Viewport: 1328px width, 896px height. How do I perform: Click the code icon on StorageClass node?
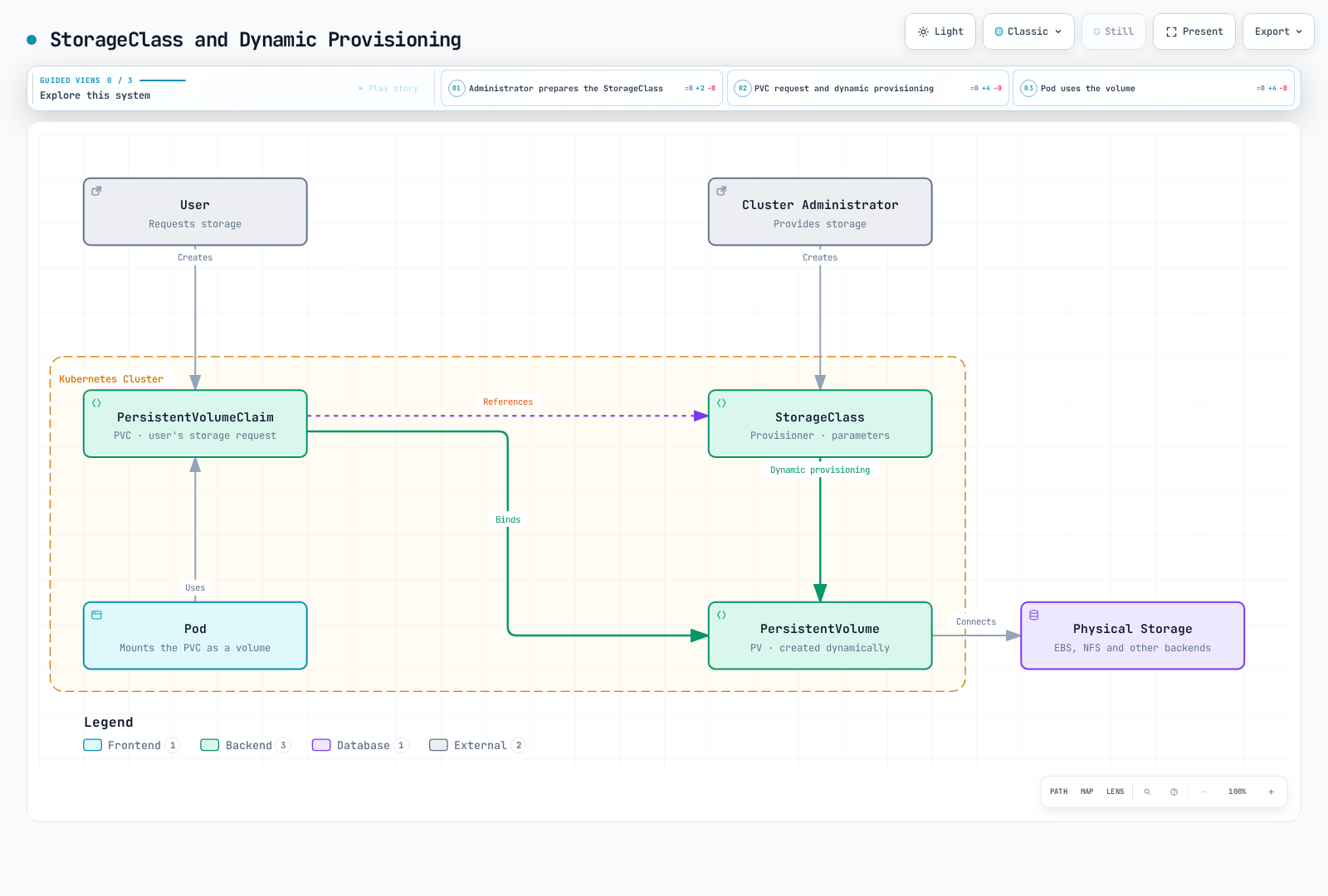coord(721,403)
